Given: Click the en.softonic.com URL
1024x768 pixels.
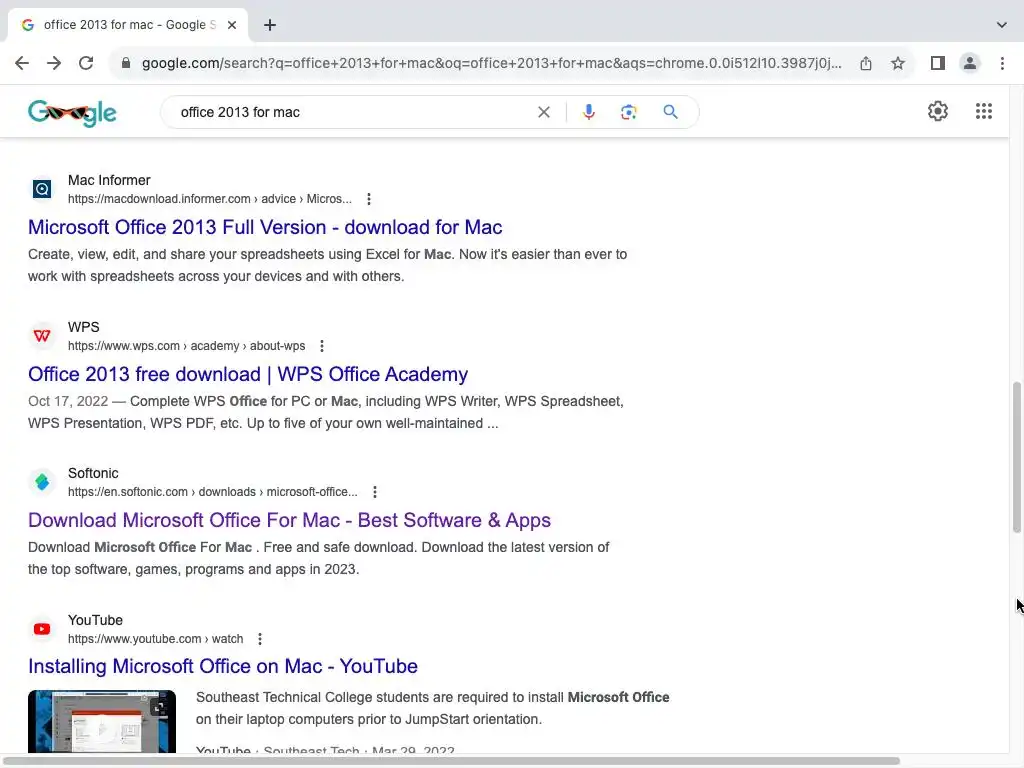Looking at the screenshot, I should [213, 492].
